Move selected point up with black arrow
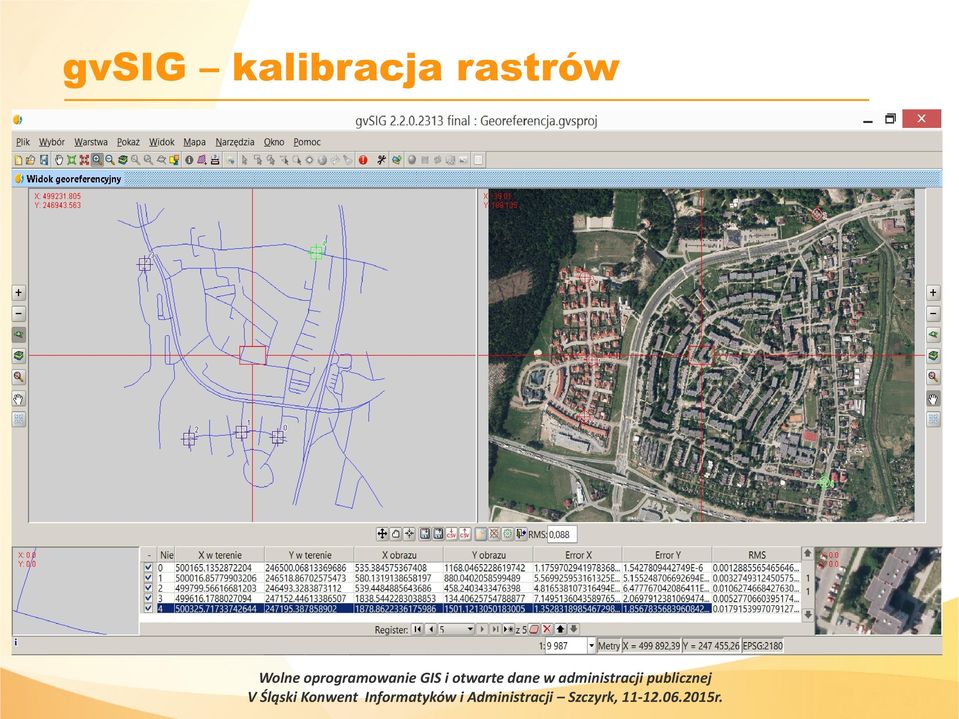 (560, 629)
